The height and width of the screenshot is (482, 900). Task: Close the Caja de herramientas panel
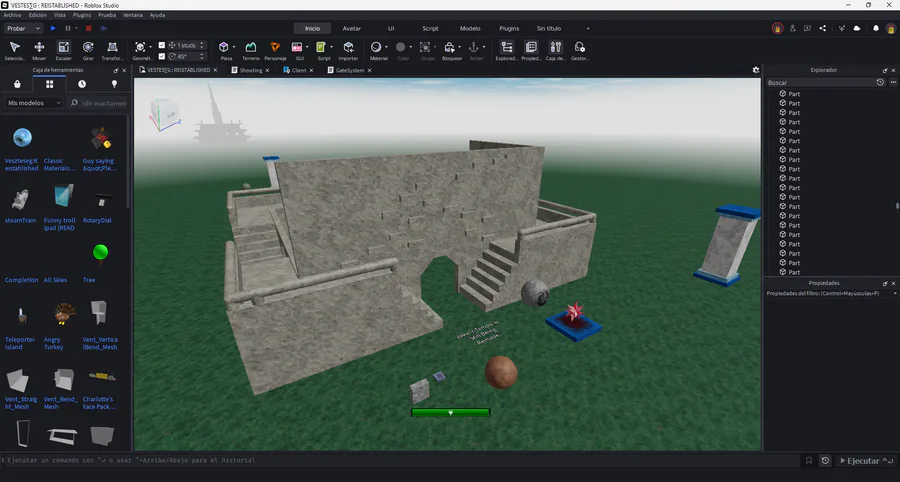point(125,70)
